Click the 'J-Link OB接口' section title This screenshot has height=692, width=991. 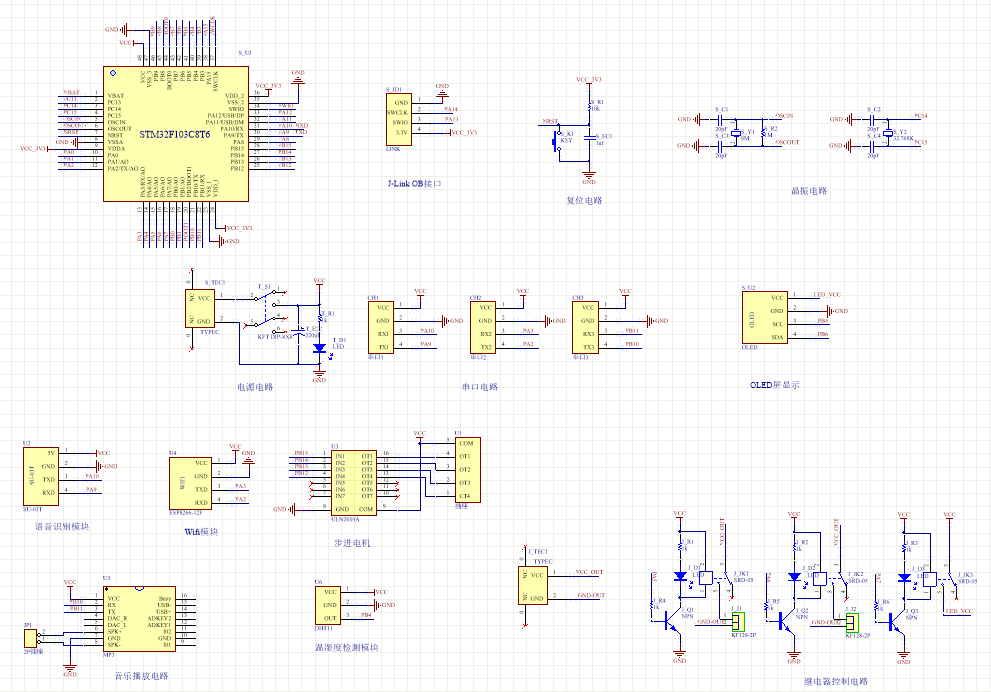click(x=415, y=184)
